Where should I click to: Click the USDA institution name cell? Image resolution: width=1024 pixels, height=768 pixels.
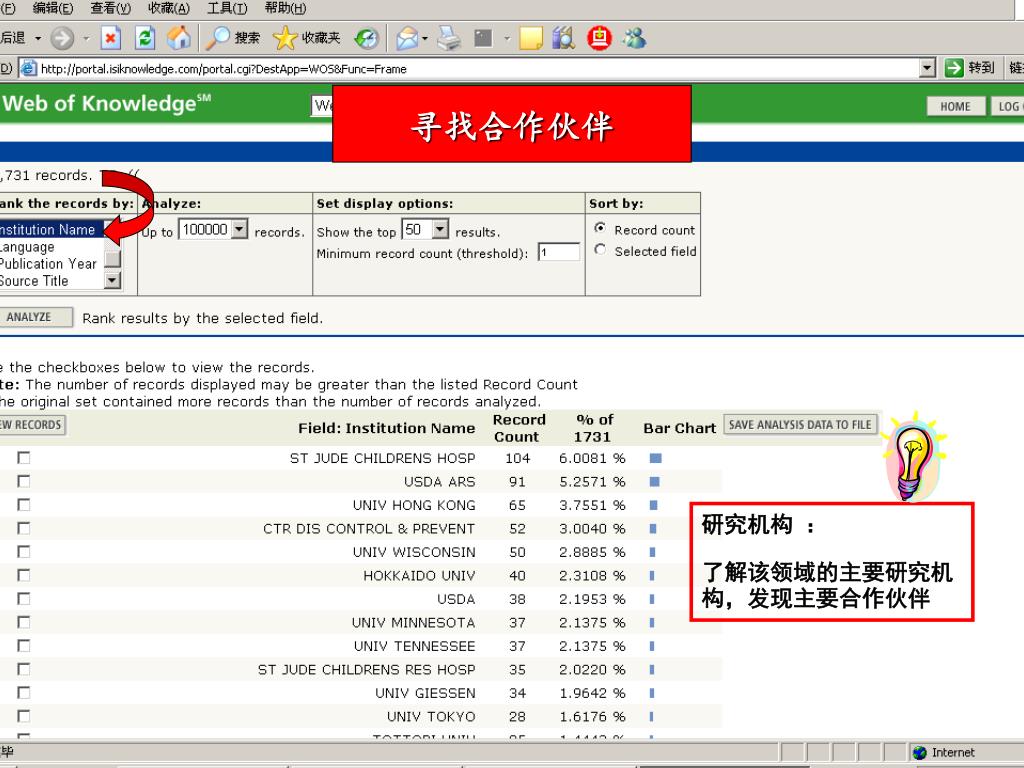(x=456, y=599)
